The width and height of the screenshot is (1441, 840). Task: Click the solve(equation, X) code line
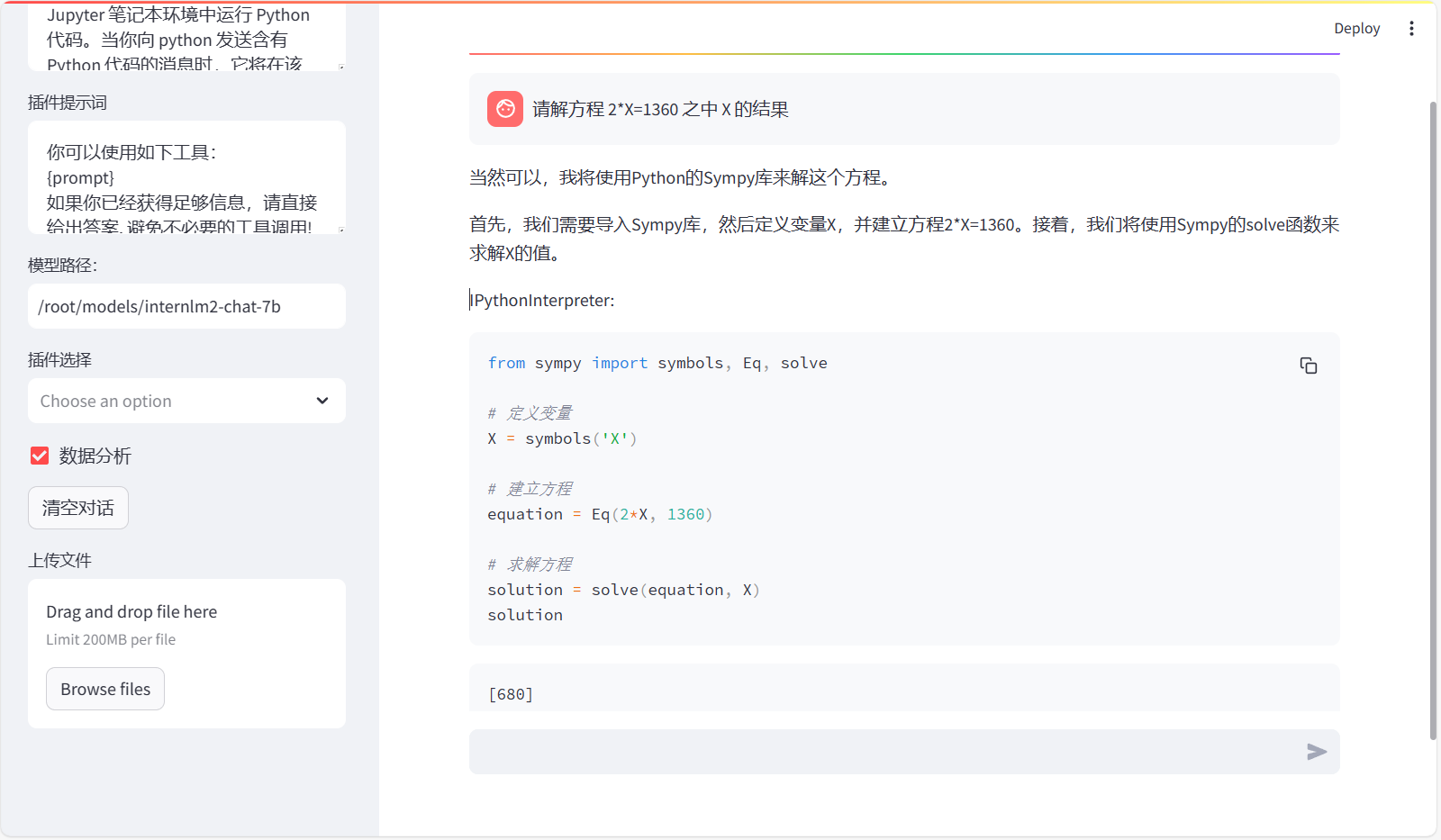coord(623,590)
